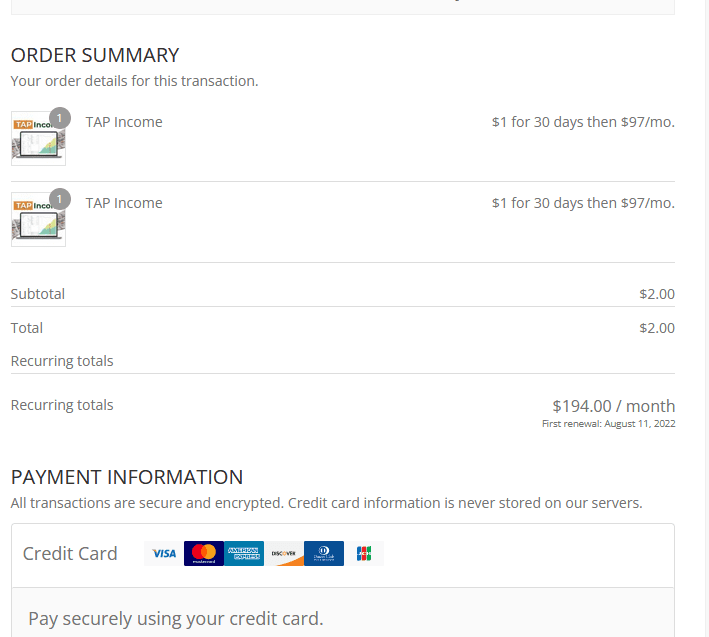Choose the Discover card icon

point(284,553)
